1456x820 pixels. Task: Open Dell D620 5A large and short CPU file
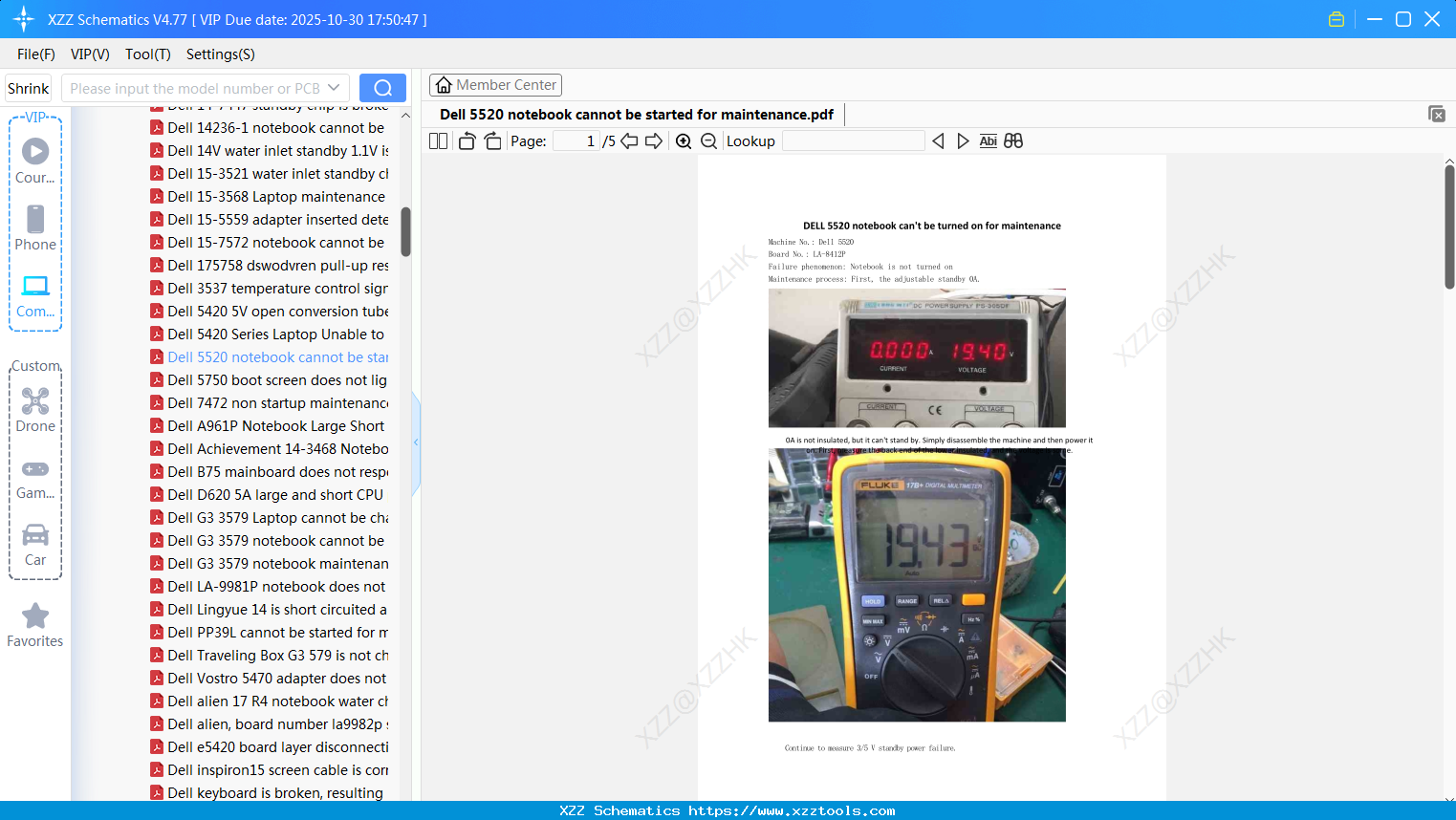[x=269, y=495]
